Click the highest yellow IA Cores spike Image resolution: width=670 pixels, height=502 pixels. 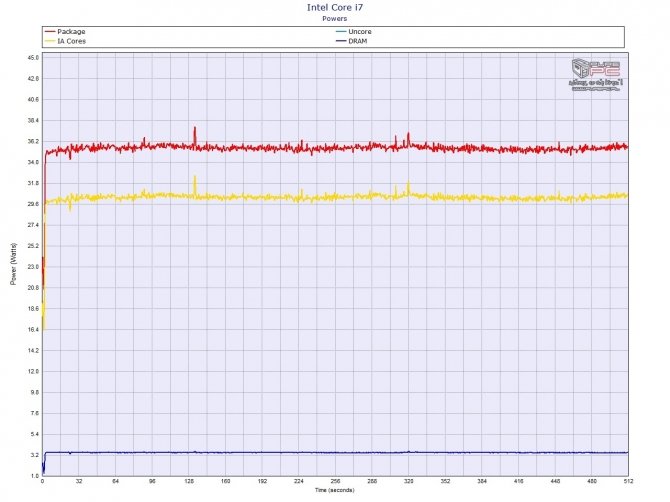coord(195,177)
